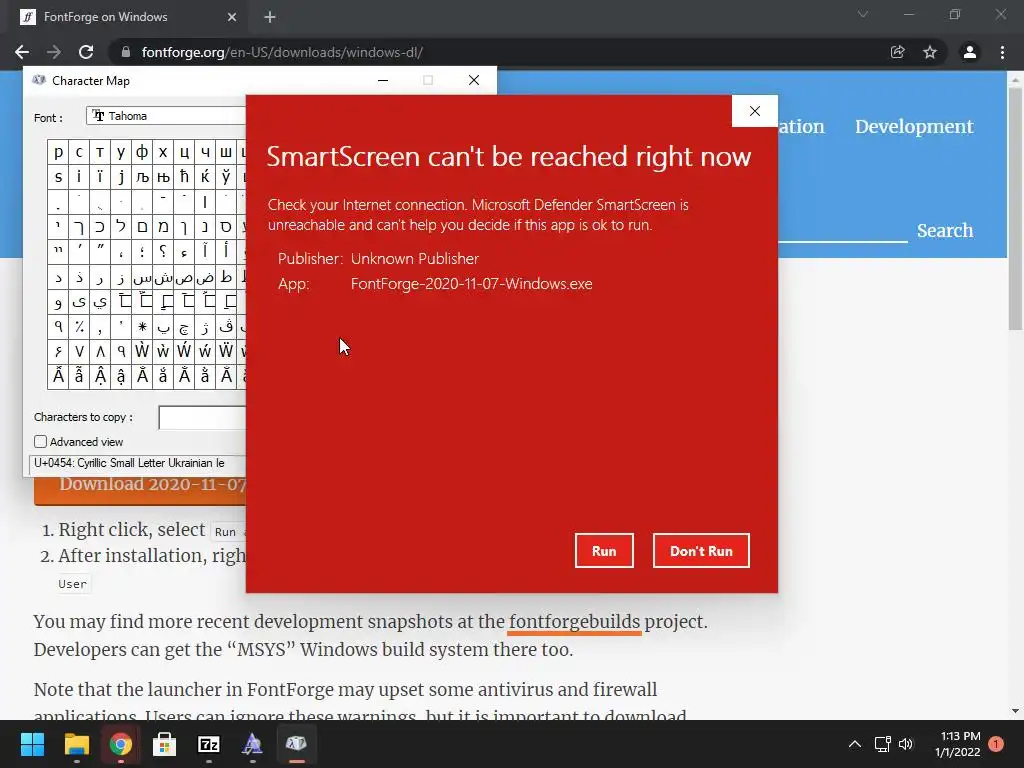Reload the FontForge page
Screen dimensions: 1024x768
(86, 52)
